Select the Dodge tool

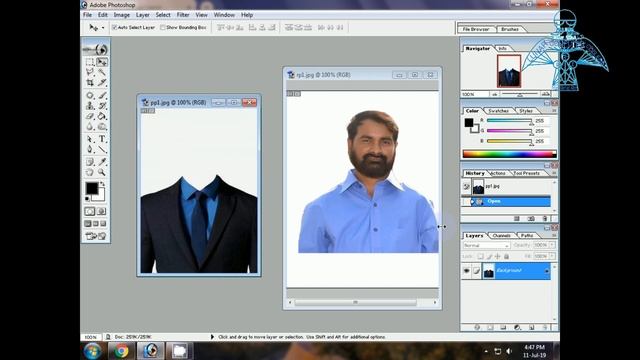click(102, 127)
